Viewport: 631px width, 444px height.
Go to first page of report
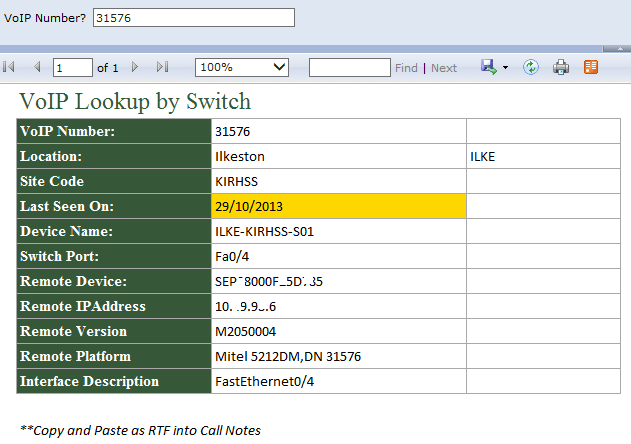[9, 67]
